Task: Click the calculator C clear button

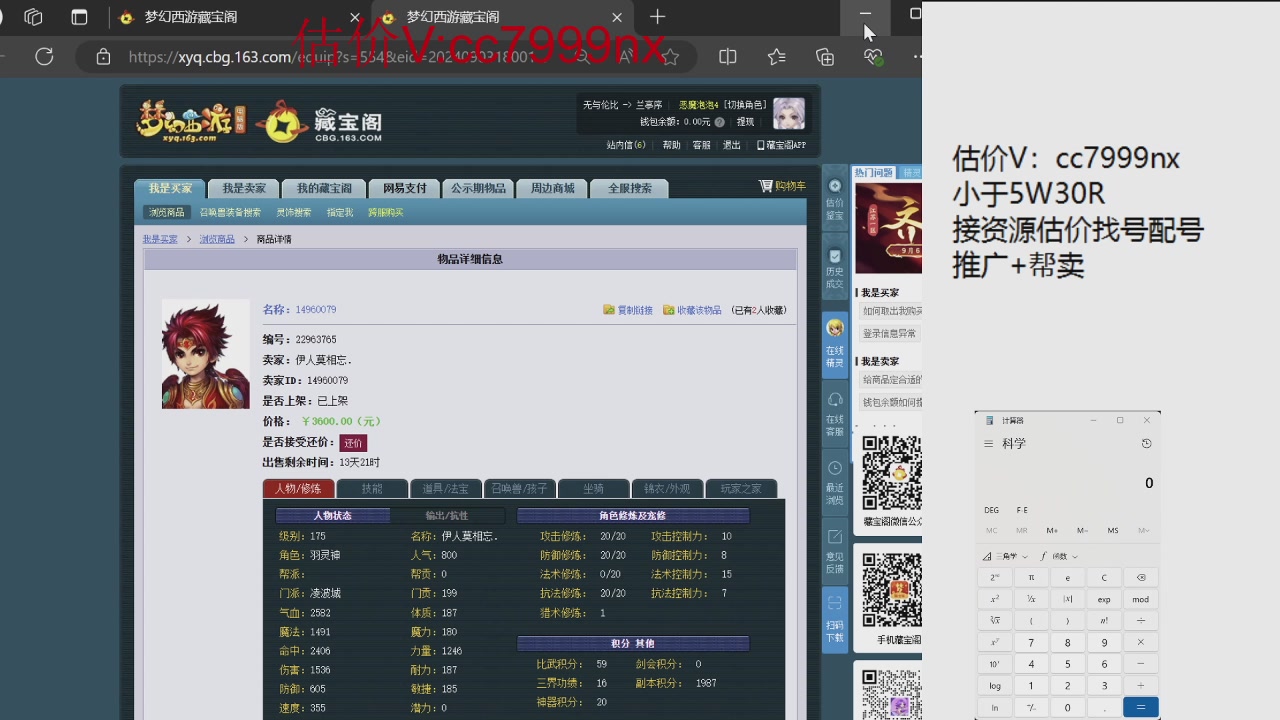Action: coord(1104,578)
